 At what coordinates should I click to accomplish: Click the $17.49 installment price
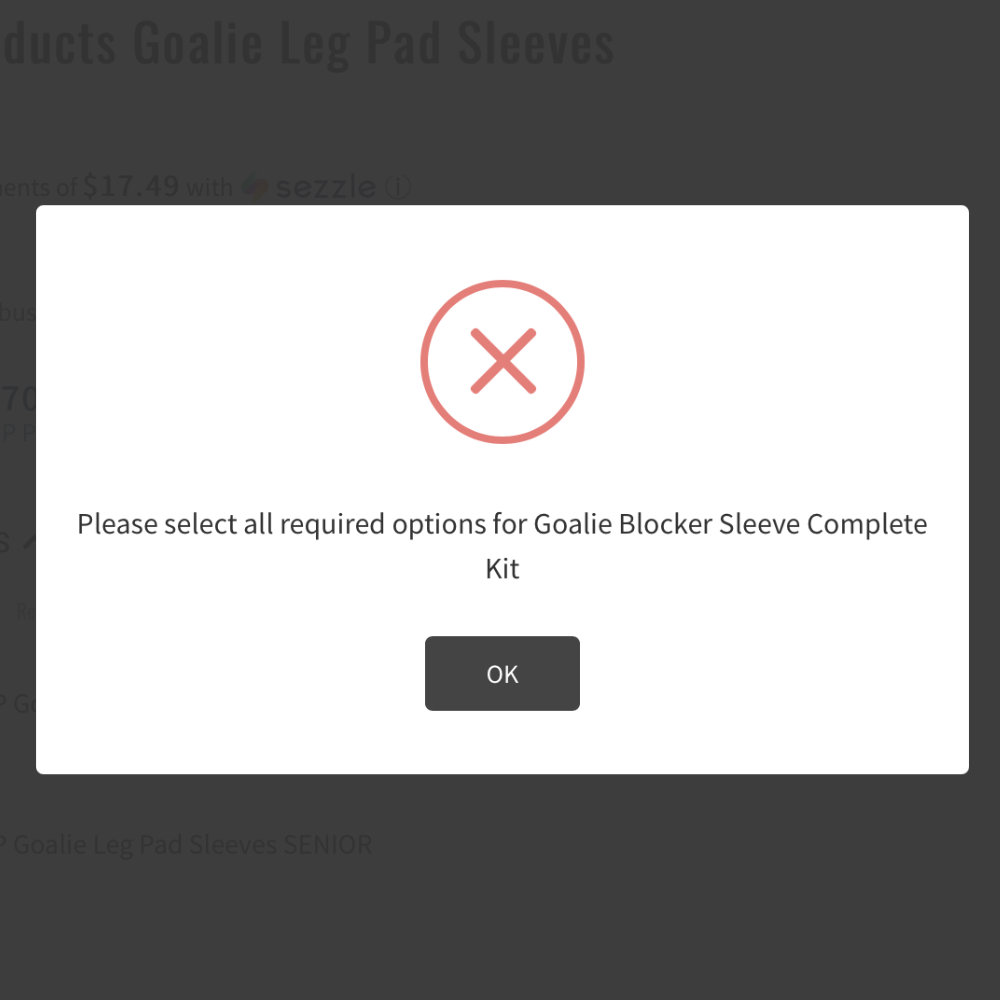tap(131, 186)
